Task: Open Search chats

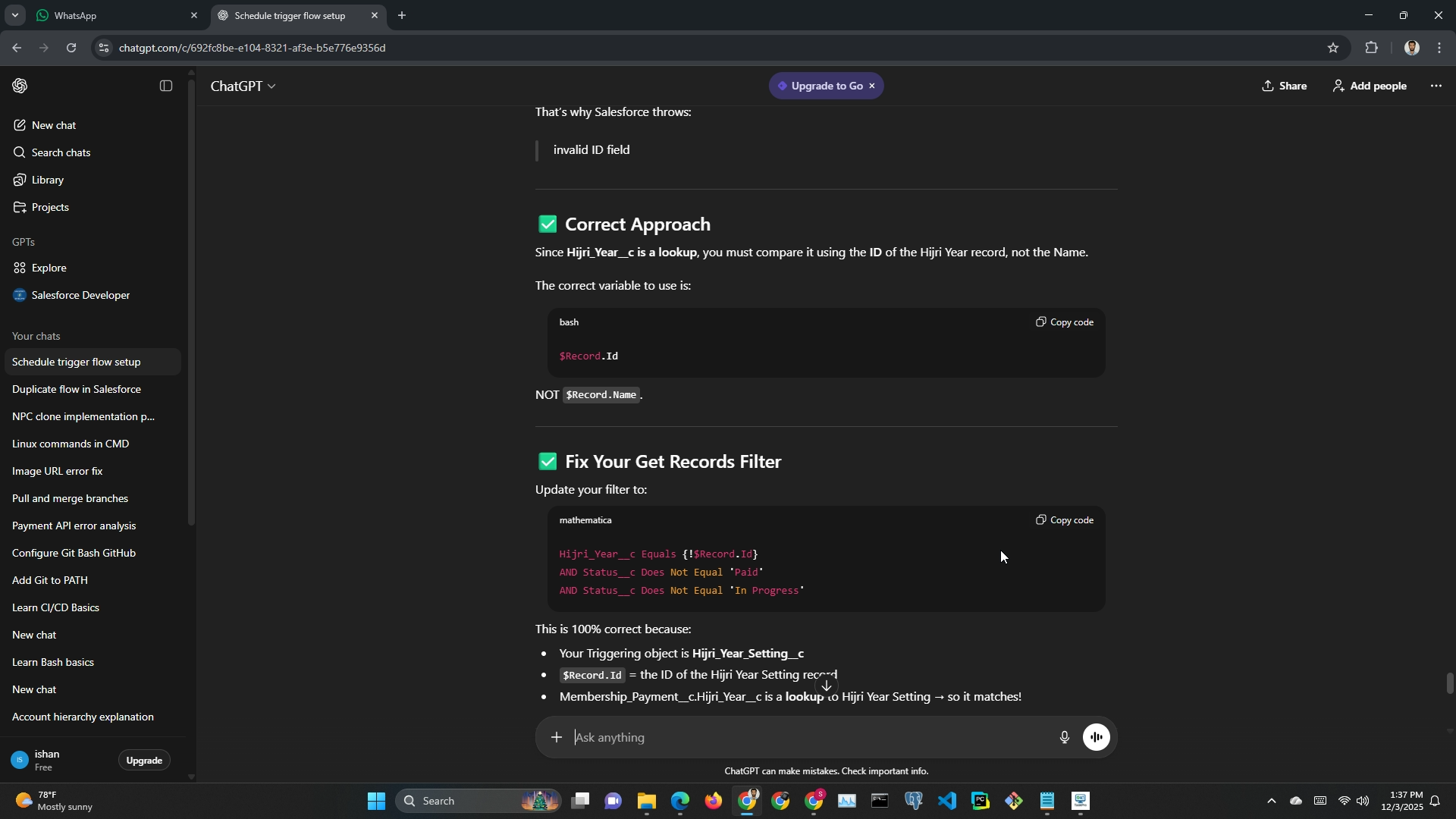Action: (61, 152)
